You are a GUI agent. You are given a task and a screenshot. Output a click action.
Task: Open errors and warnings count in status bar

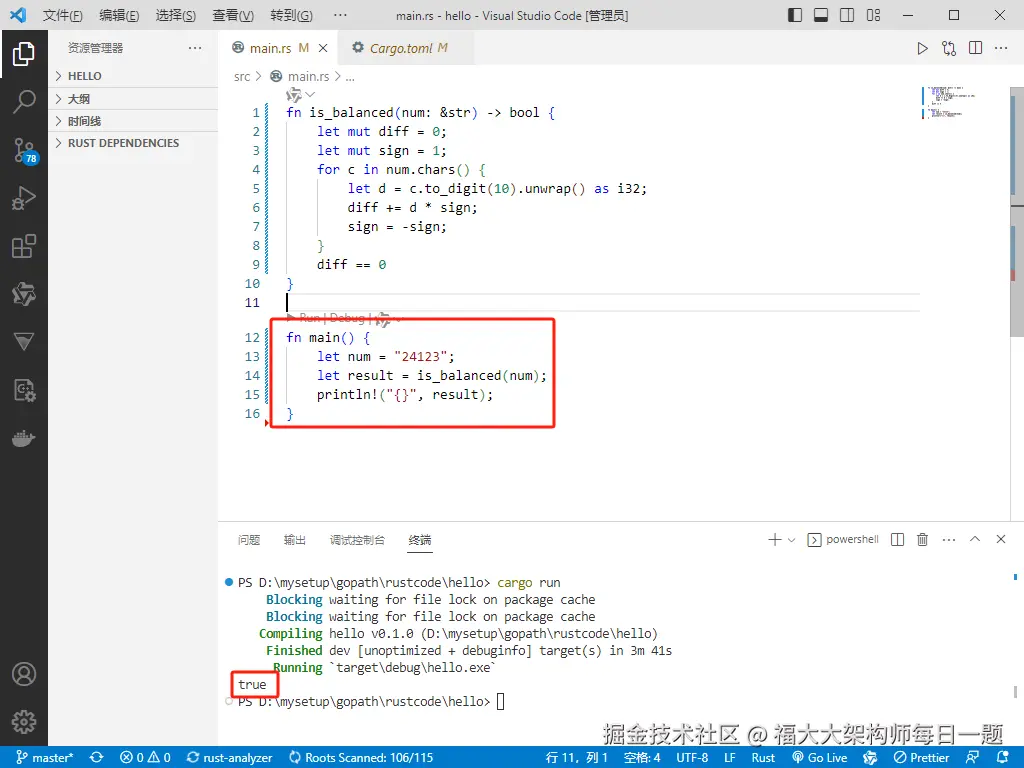(x=145, y=758)
